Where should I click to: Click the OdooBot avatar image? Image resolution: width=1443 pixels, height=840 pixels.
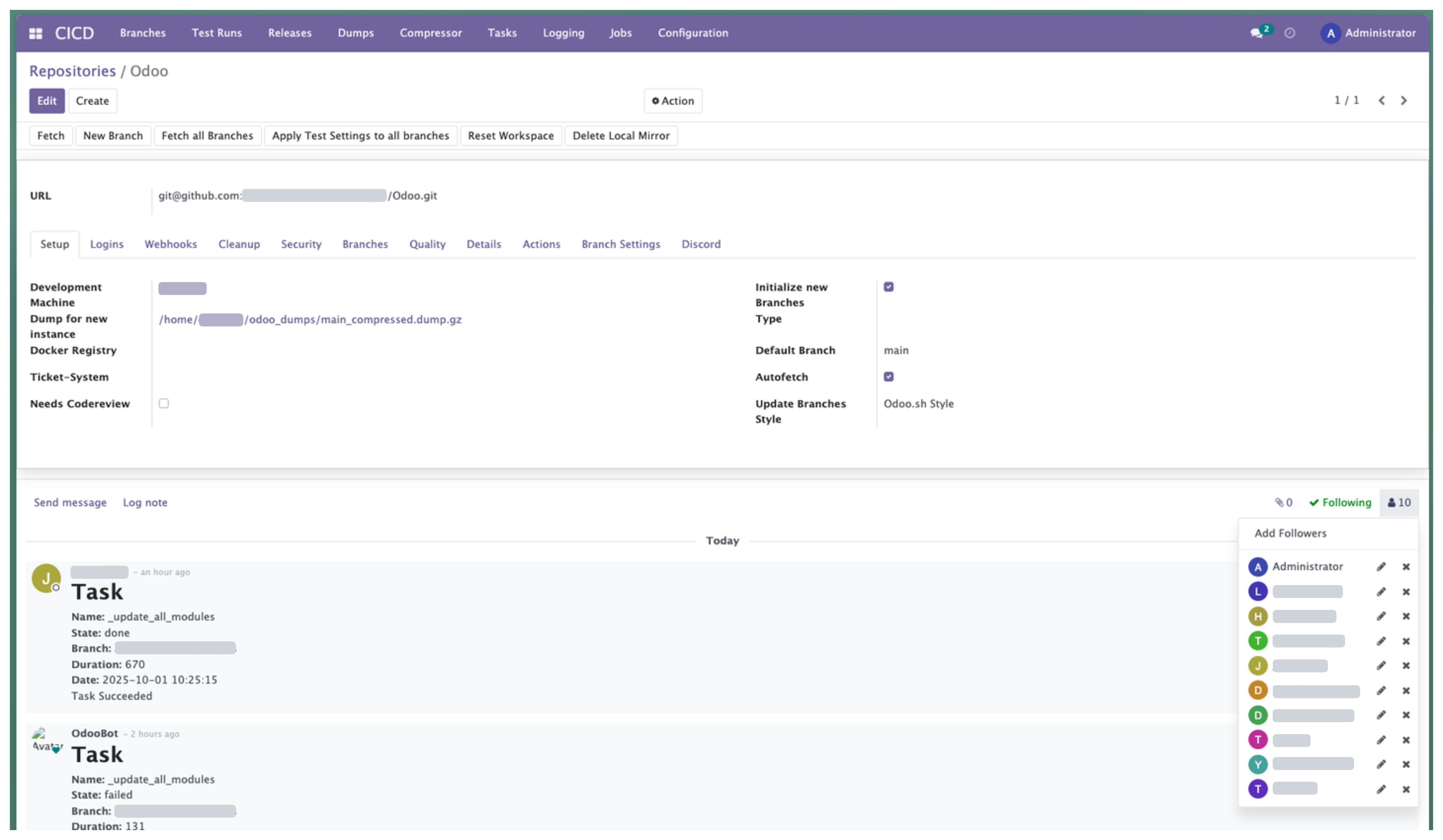[x=47, y=741]
